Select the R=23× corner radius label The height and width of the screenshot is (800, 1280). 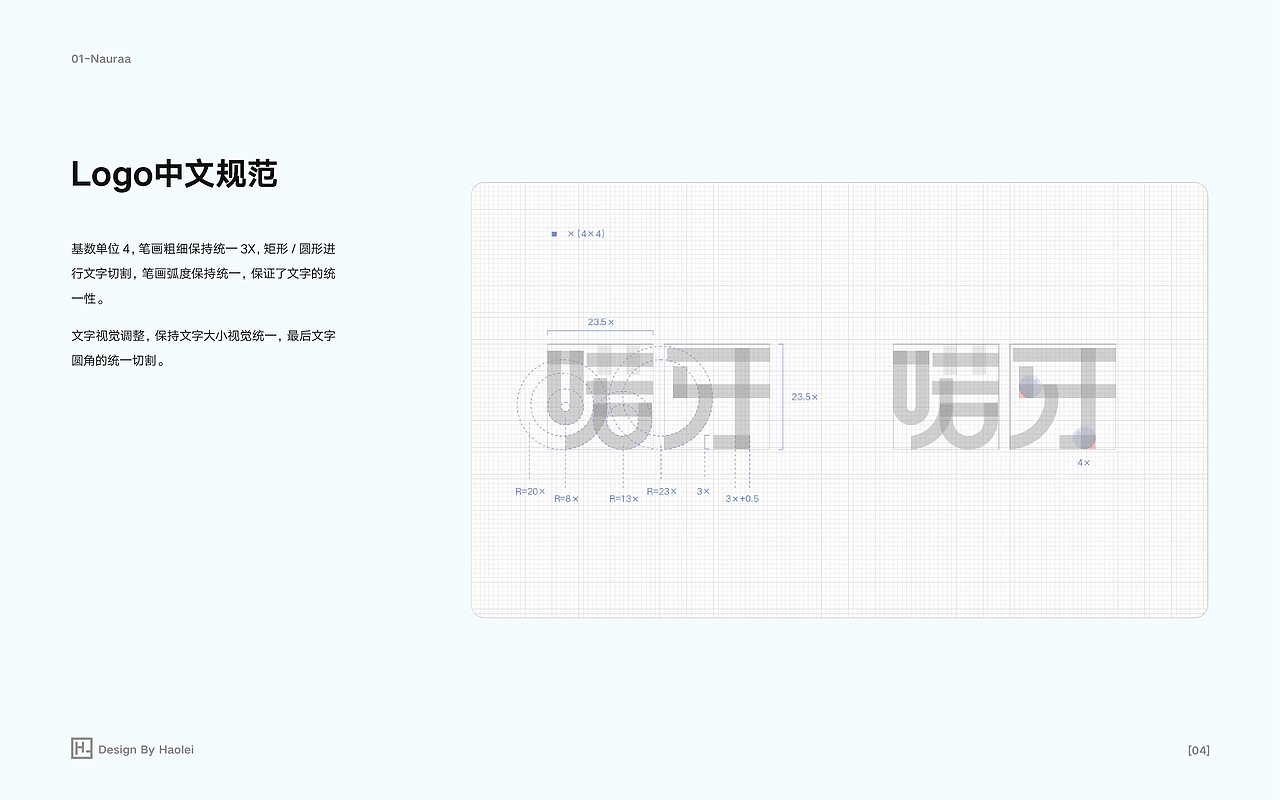pyautogui.click(x=661, y=491)
